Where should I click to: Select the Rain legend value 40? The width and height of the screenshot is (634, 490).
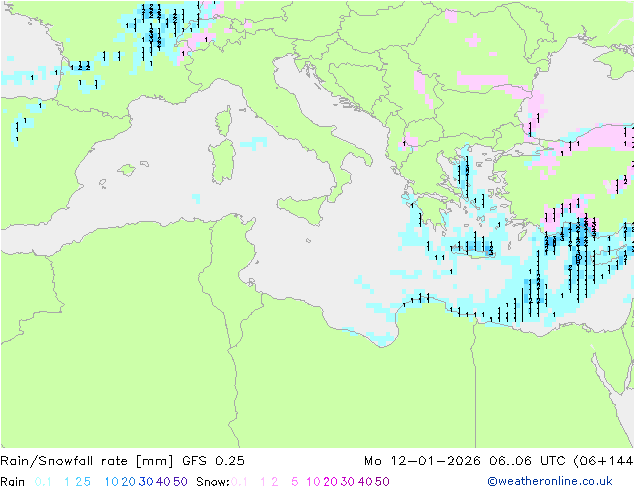pyautogui.click(x=163, y=482)
